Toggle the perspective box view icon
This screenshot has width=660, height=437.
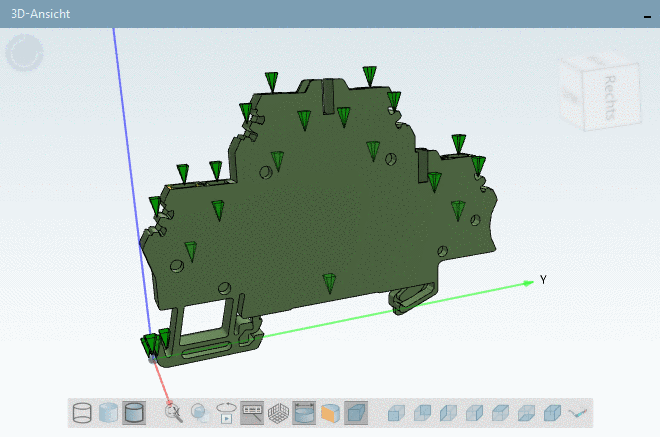tap(356, 413)
